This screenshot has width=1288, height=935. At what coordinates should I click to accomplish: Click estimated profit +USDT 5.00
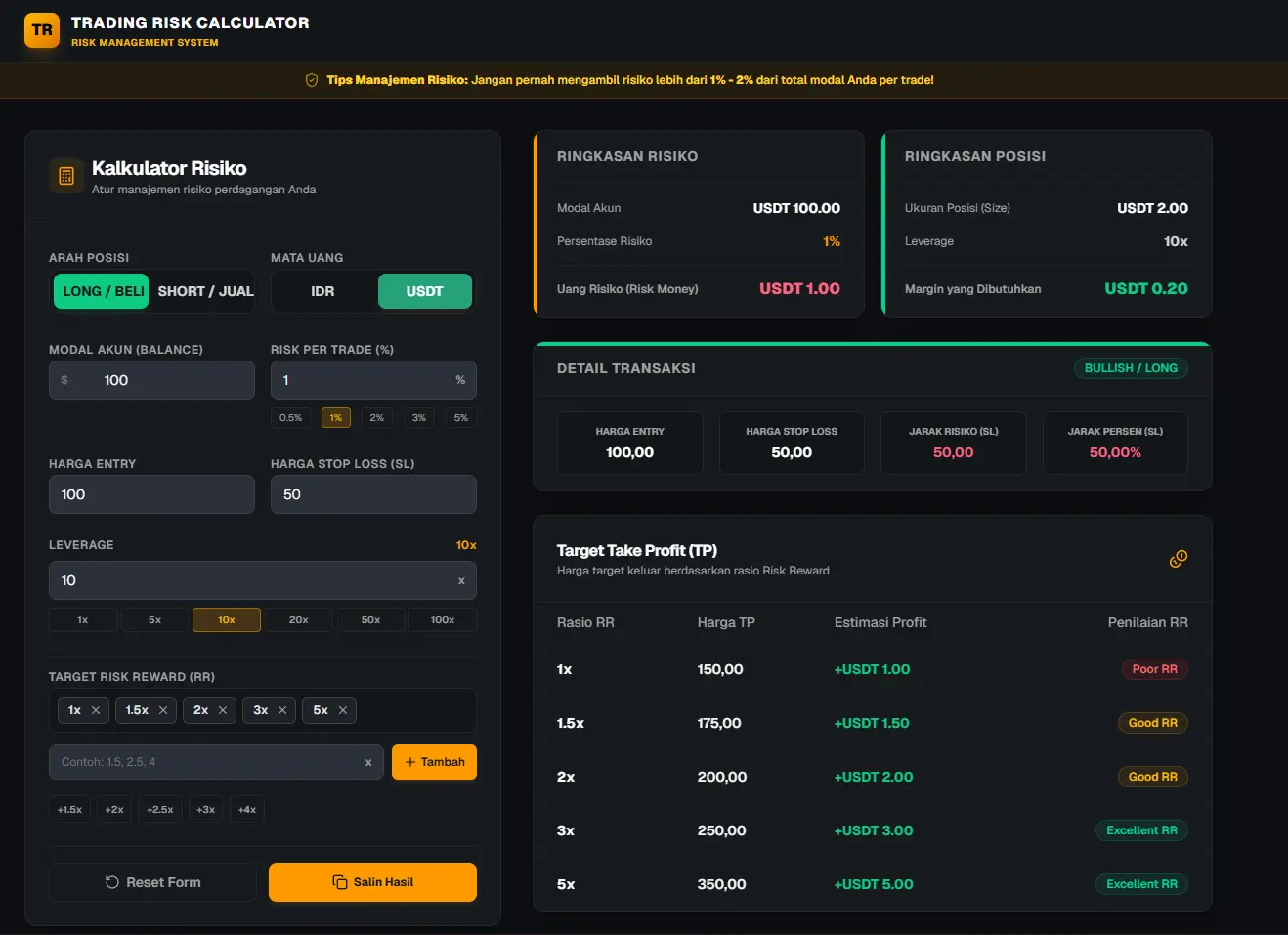[874, 884]
